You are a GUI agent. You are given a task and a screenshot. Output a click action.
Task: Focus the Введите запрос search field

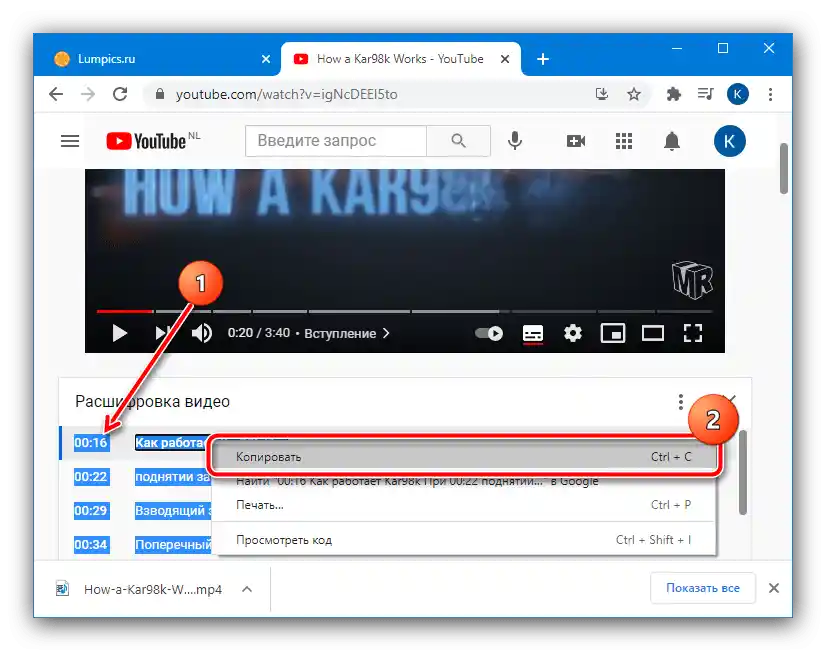336,141
